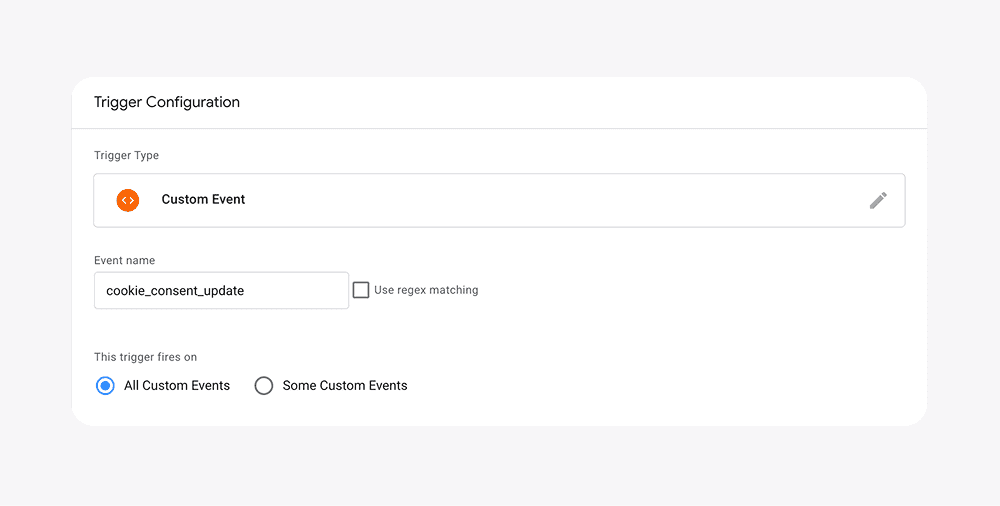
Task: Click the Trigger Type label
Action: [126, 155]
